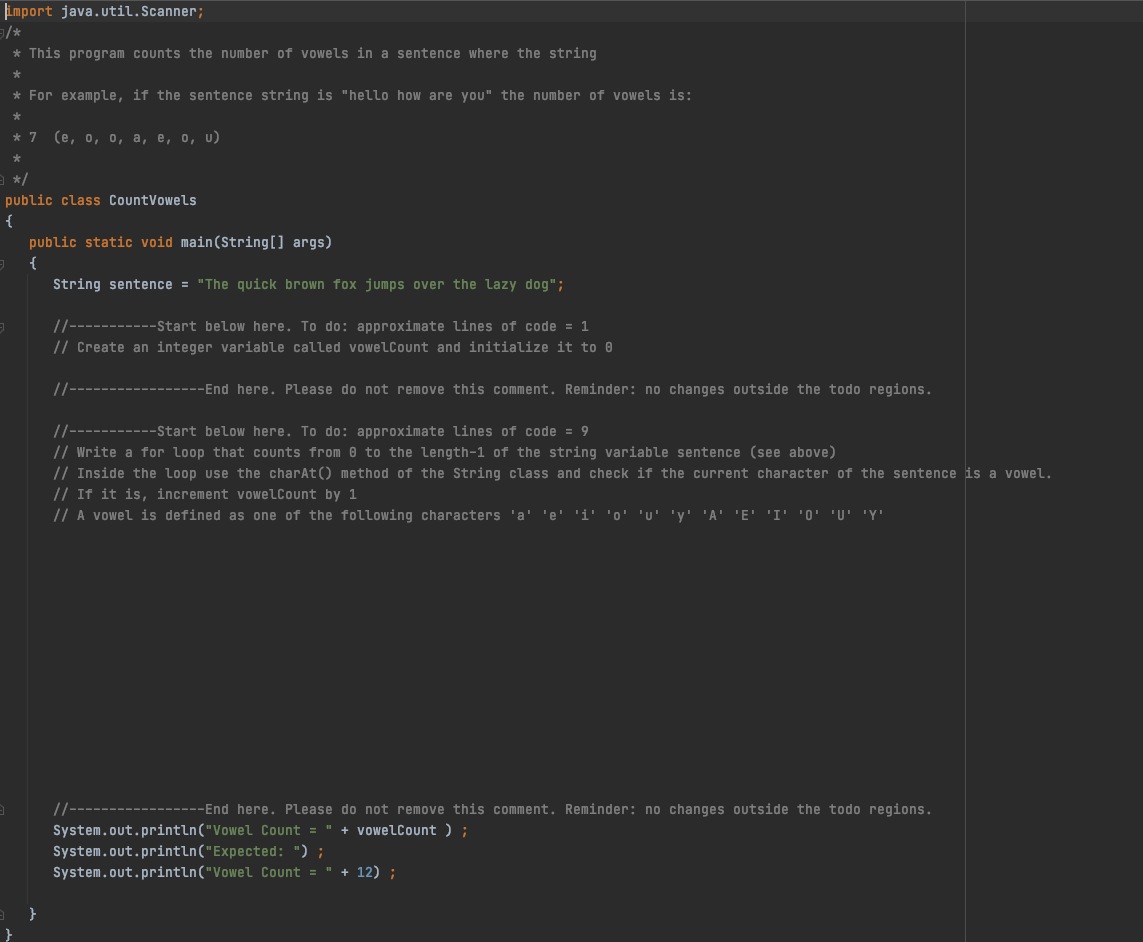This screenshot has width=1143, height=942.
Task: Click the gutter fold icon next to the String sentence line
Action: (4, 284)
